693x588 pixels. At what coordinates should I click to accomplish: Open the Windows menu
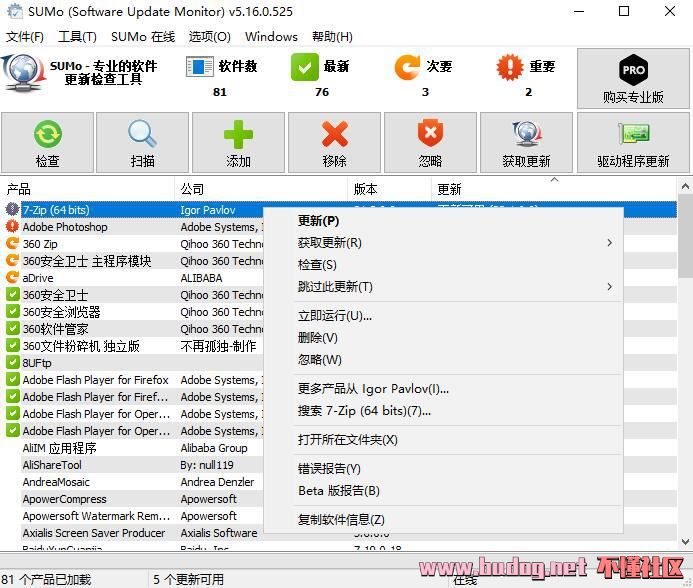[271, 37]
